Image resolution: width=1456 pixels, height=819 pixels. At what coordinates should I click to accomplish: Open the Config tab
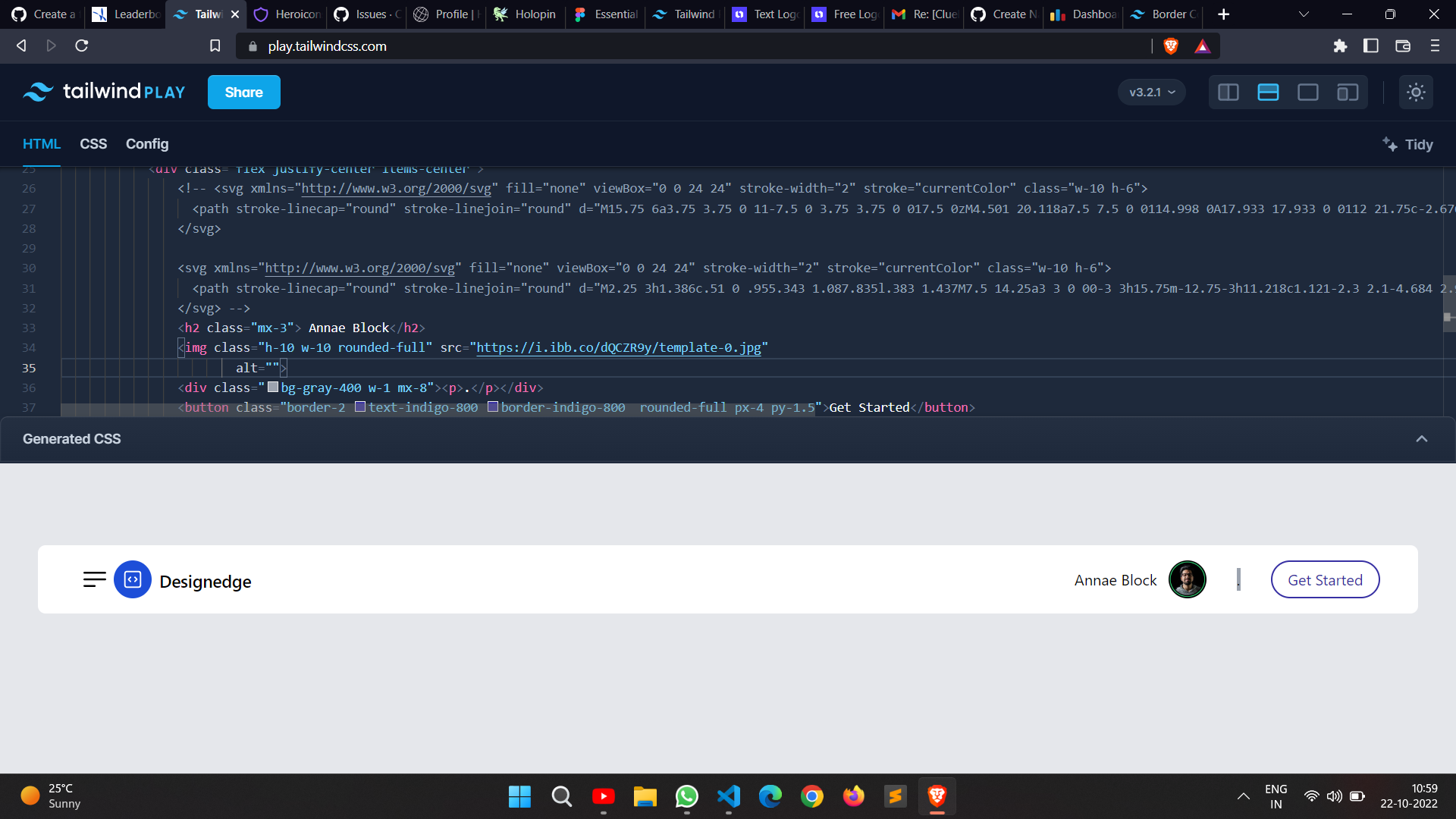tap(146, 144)
